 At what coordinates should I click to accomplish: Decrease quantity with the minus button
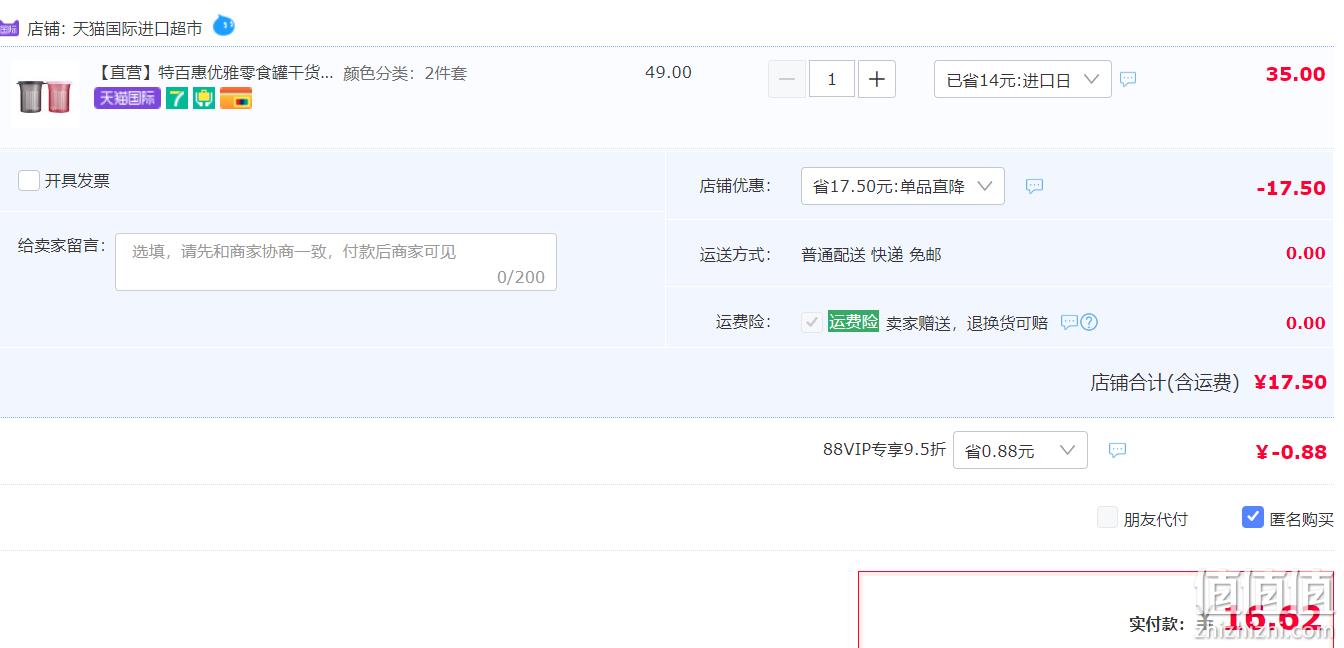click(x=787, y=79)
